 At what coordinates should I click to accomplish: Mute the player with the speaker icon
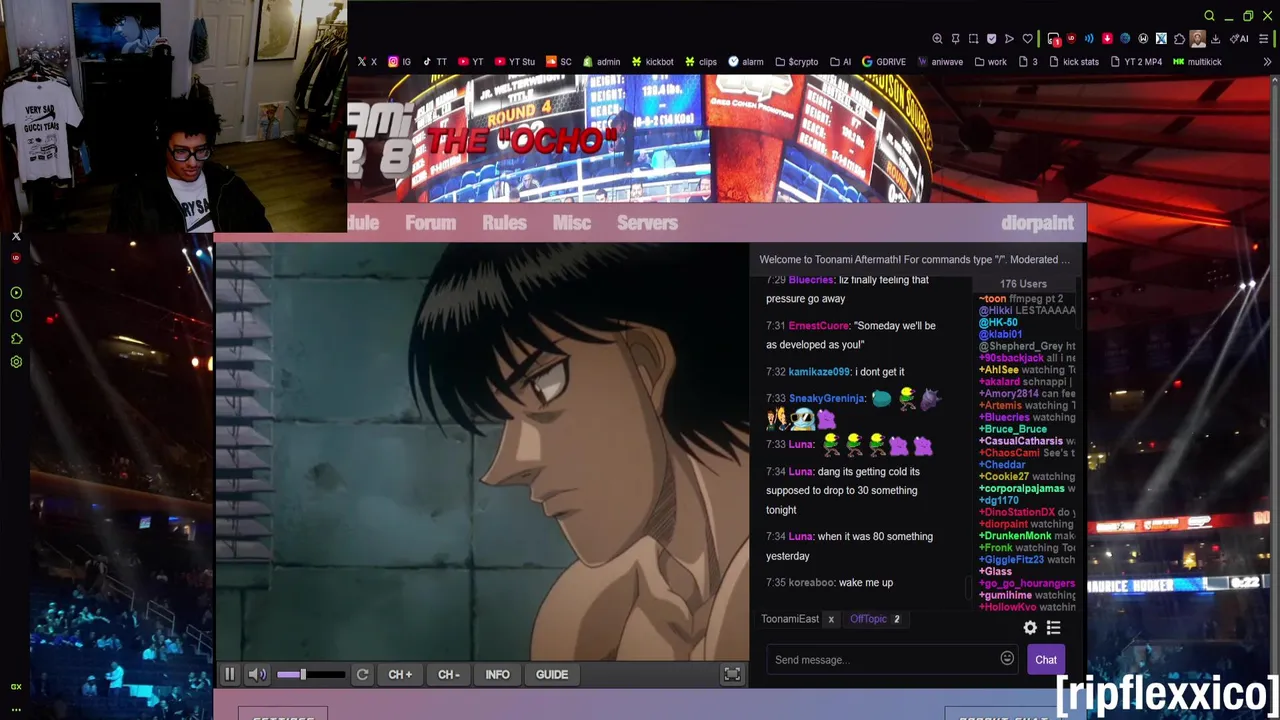(257, 674)
